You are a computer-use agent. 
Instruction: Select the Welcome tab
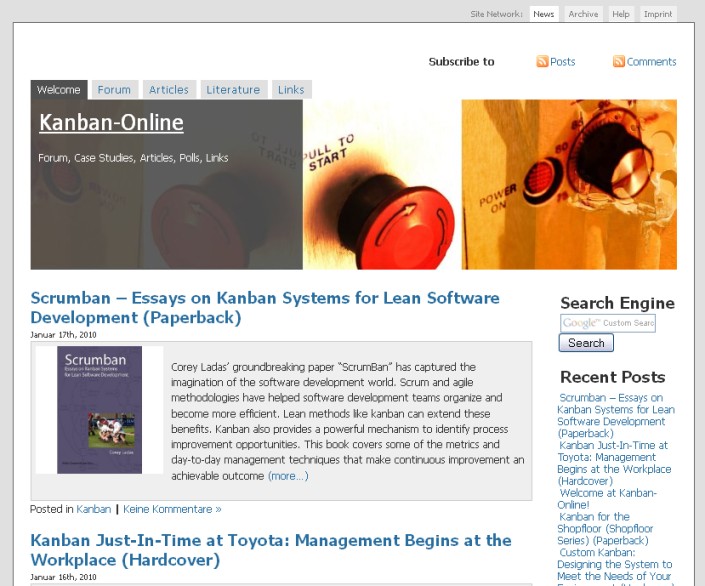[x=59, y=90]
